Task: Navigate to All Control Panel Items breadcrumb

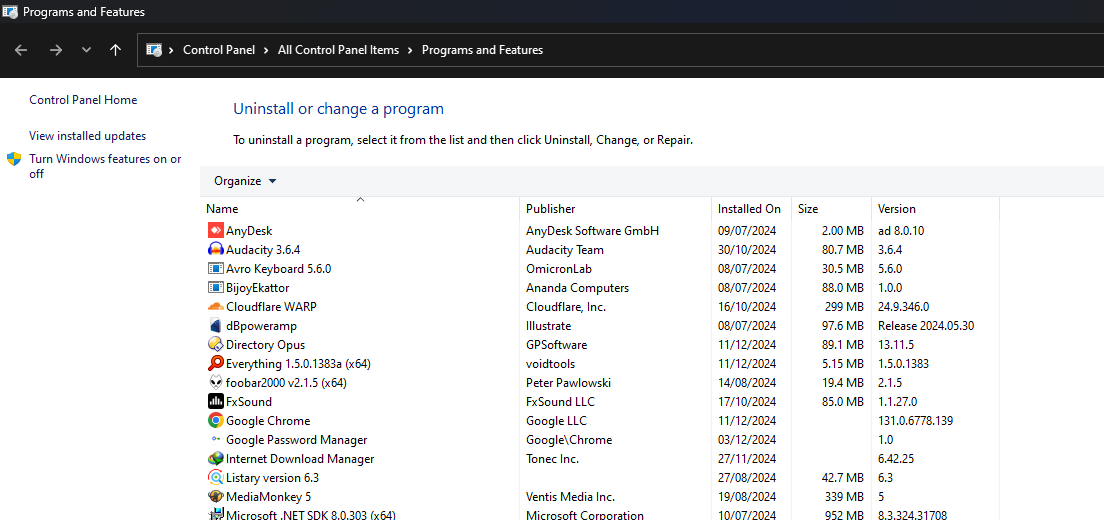Action: tap(338, 50)
